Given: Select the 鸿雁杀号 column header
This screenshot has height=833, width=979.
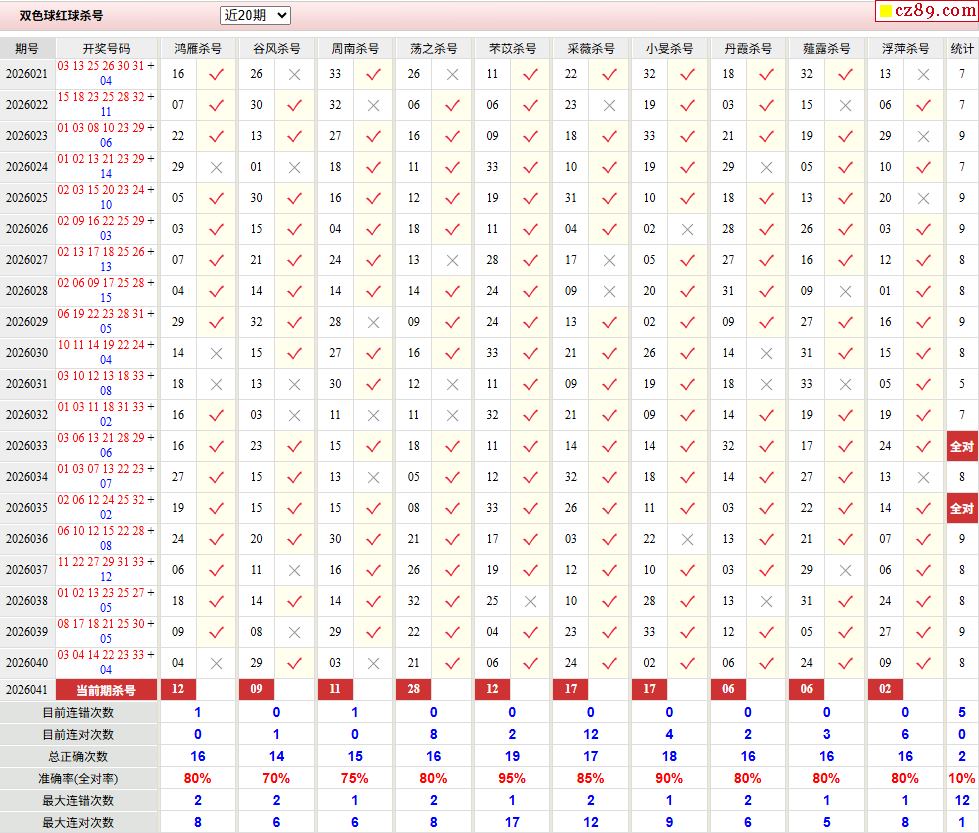Looking at the screenshot, I should (x=198, y=48).
